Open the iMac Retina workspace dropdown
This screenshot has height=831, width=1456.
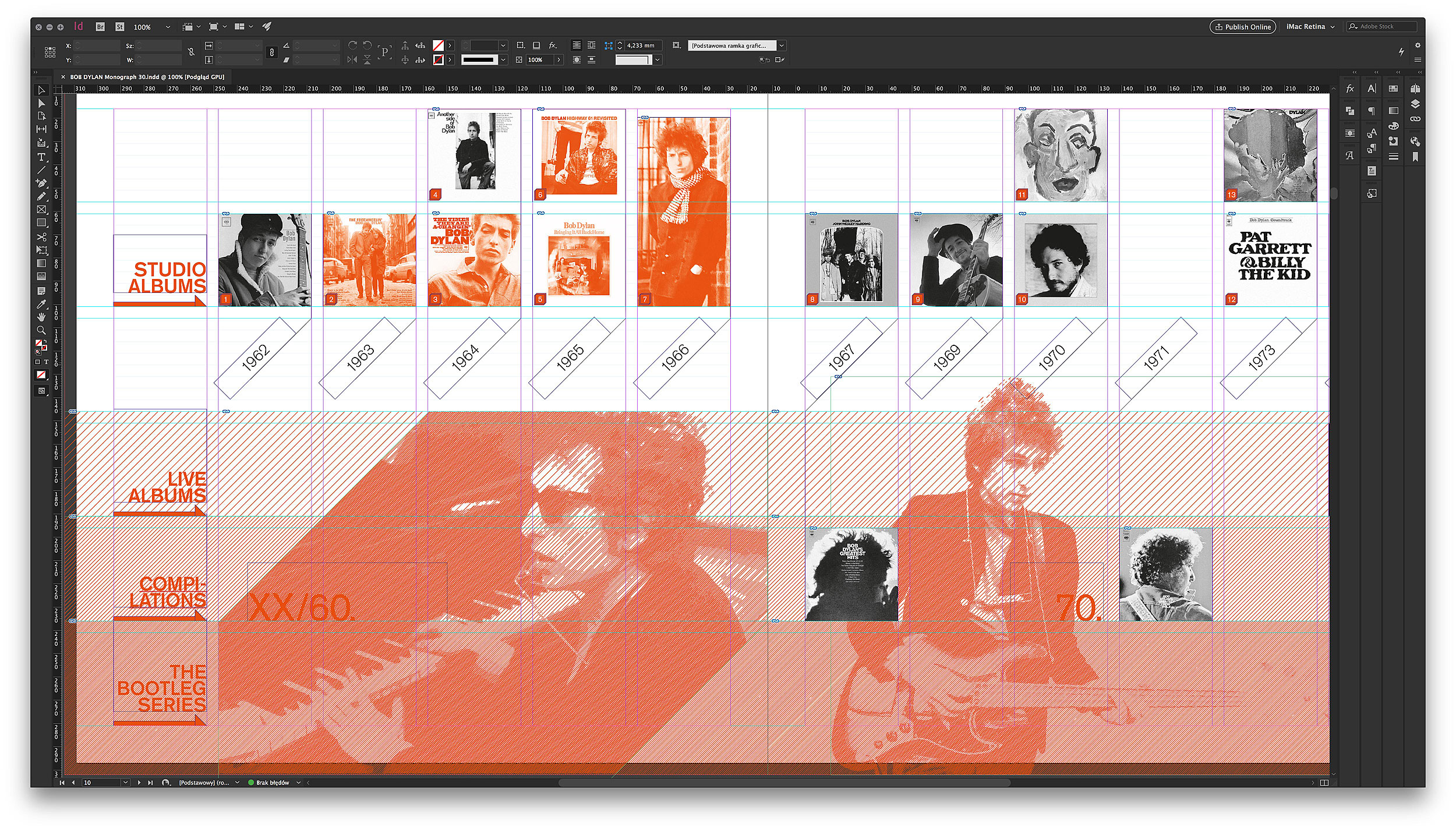click(1310, 27)
